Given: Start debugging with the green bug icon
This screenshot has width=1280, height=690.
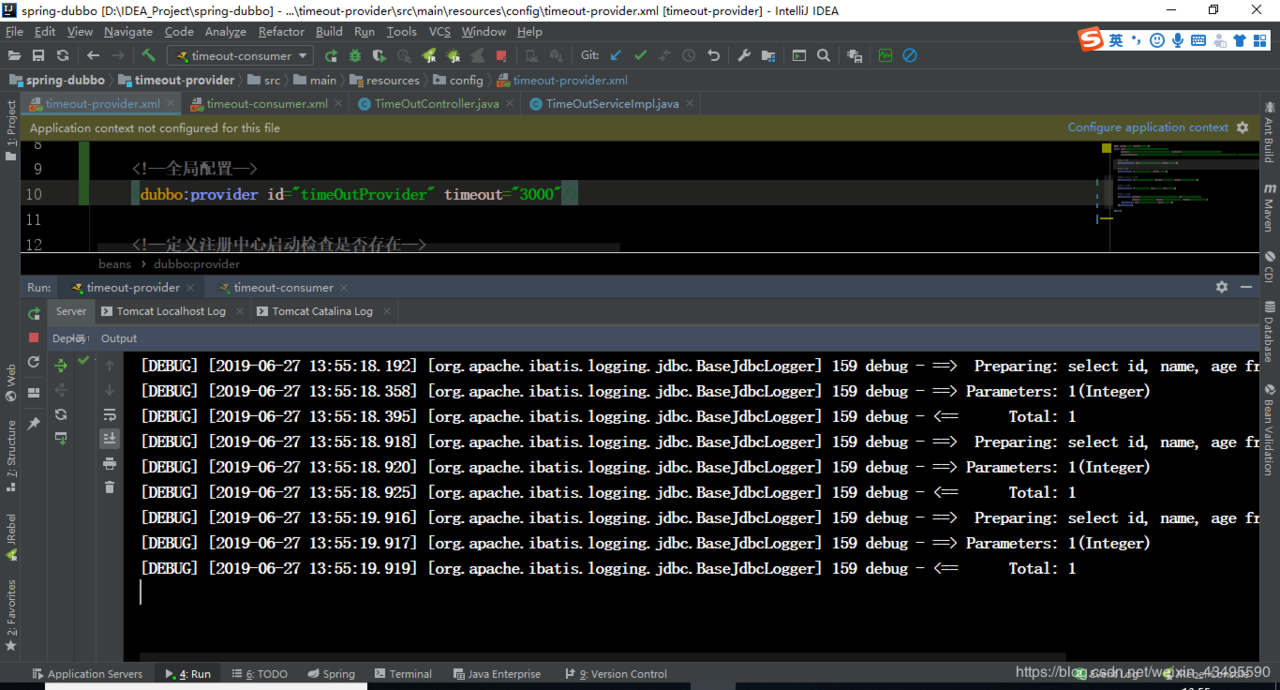Looking at the screenshot, I should (x=355, y=56).
